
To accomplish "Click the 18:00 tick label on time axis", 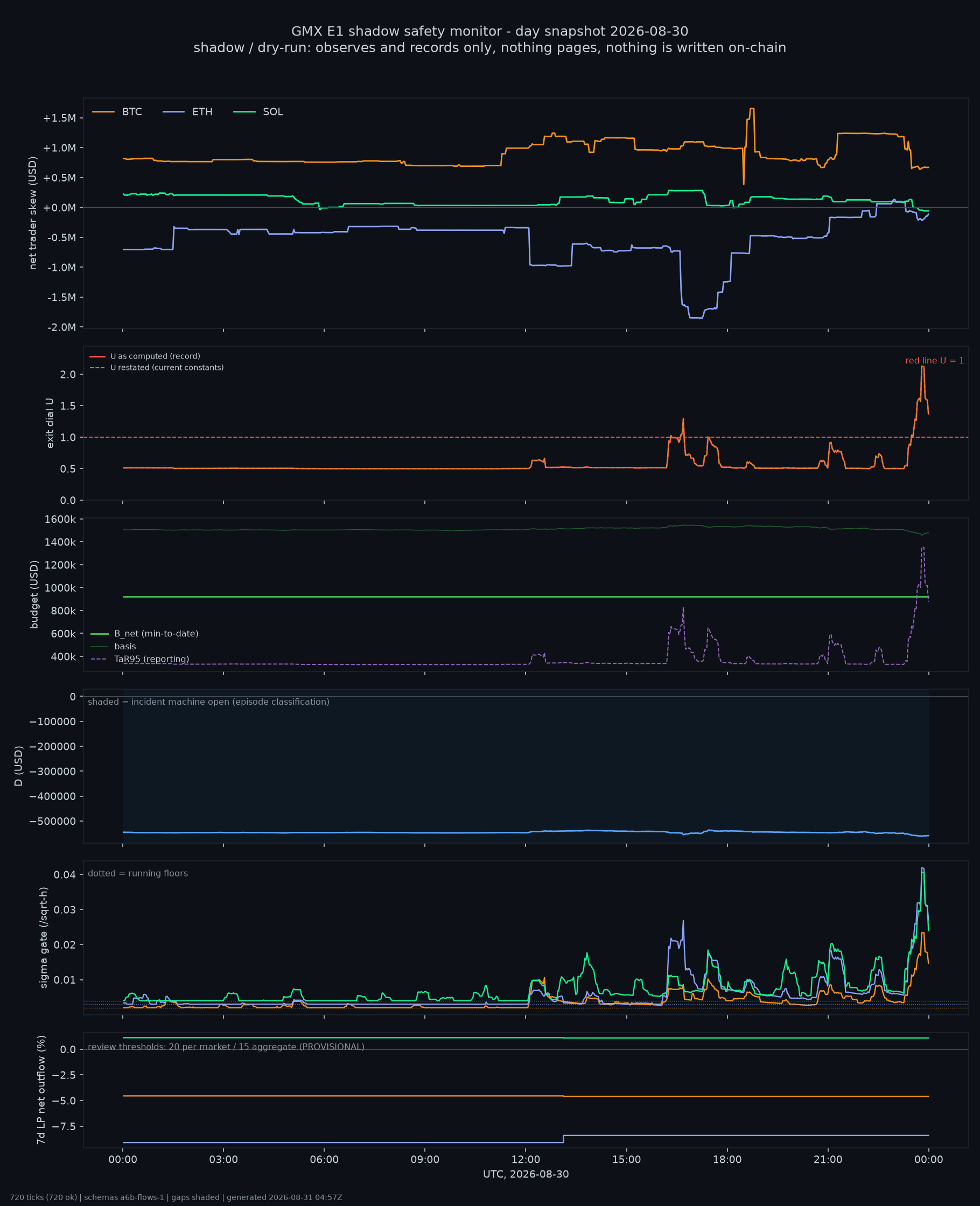I will 727,1160.
